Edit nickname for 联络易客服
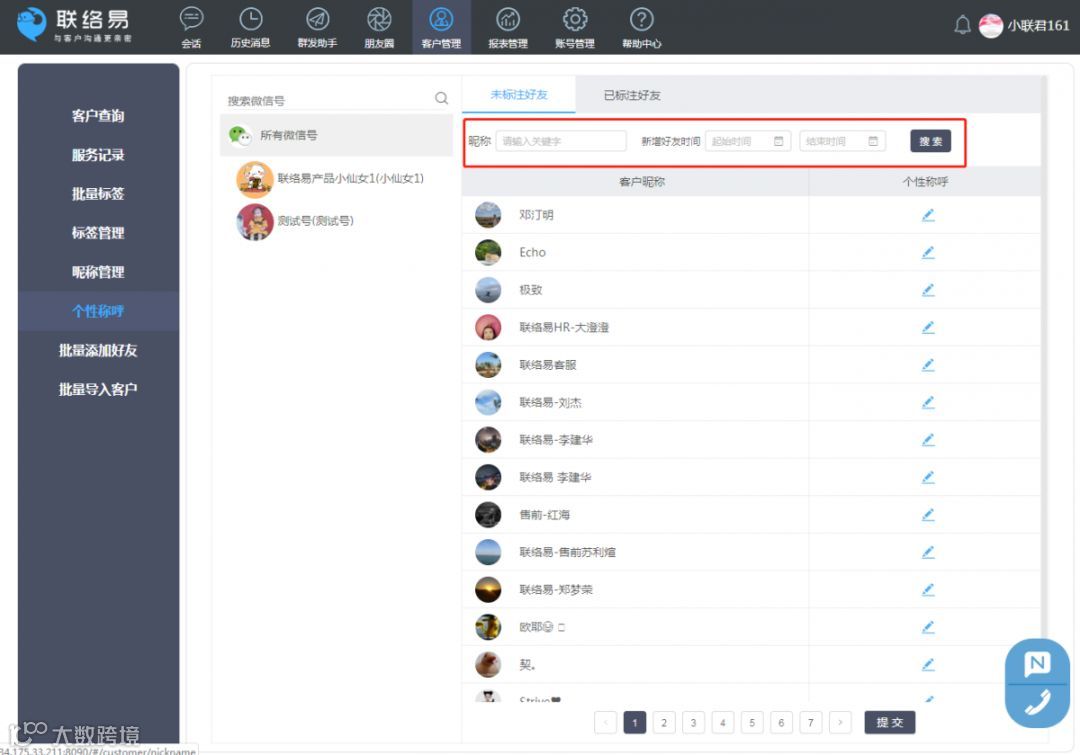Screen dimensions: 1080x755 point(928,364)
